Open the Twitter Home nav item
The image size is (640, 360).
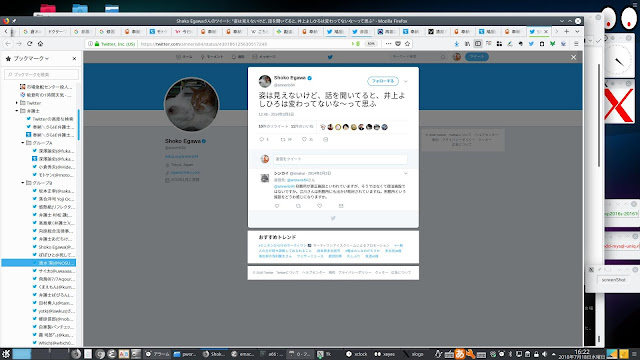click(184, 57)
